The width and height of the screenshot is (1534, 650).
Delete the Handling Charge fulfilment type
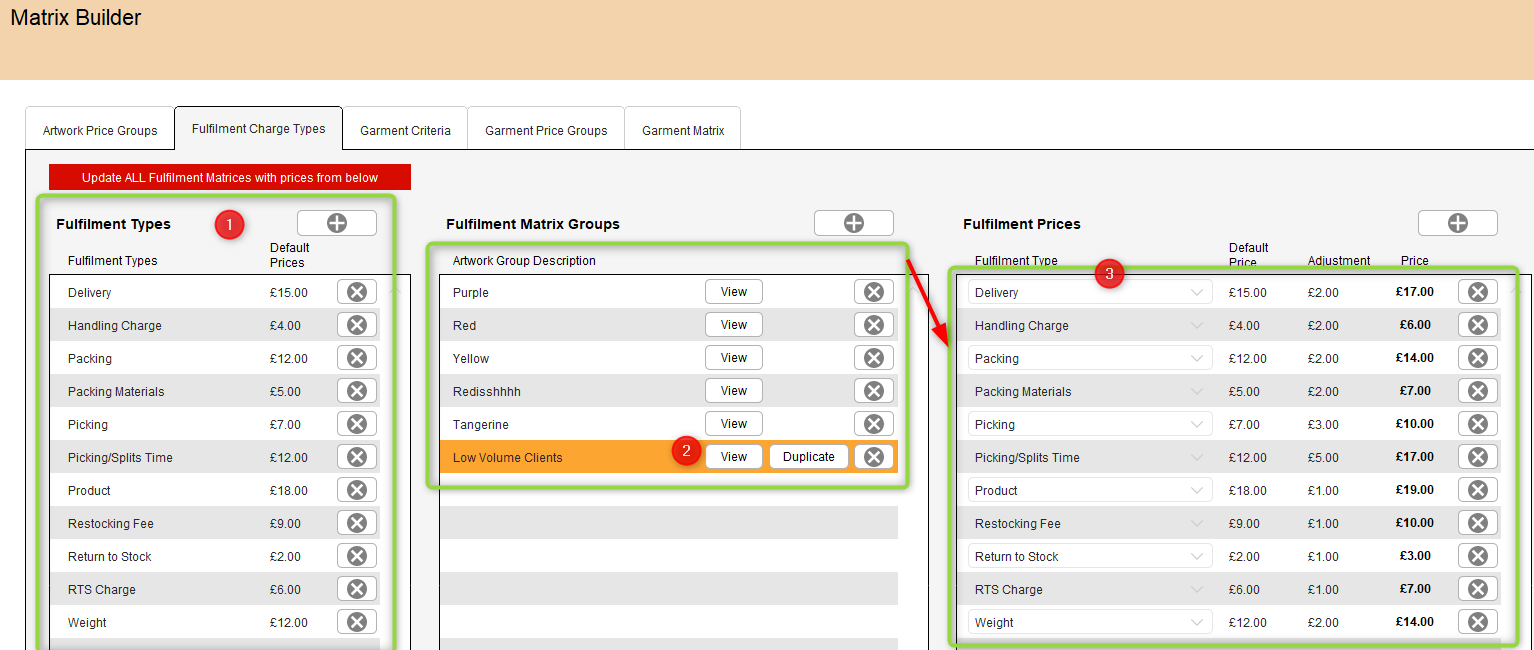click(x=357, y=325)
